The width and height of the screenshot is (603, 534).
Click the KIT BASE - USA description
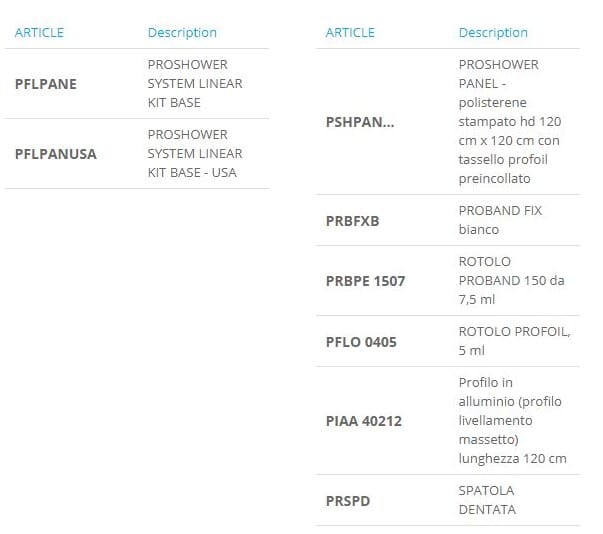click(195, 154)
